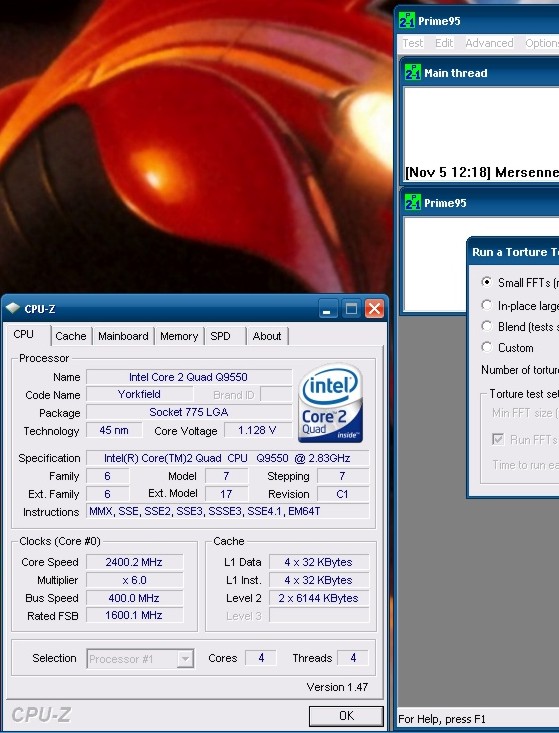This screenshot has height=733, width=559.
Task: Select the CPU tab in CPU-Z
Action: pyautogui.click(x=23, y=335)
